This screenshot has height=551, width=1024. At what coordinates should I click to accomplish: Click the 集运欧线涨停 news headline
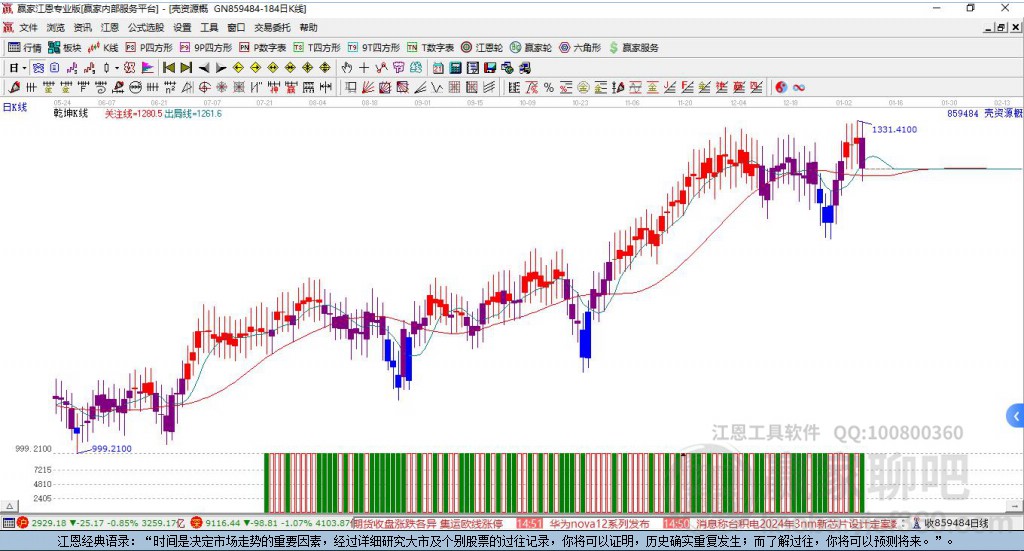coord(471,524)
